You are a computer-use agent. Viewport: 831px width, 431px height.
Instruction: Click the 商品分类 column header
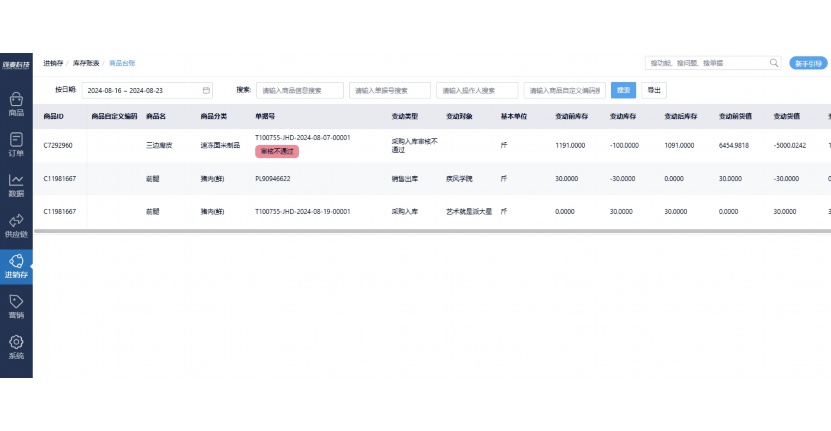click(214, 116)
